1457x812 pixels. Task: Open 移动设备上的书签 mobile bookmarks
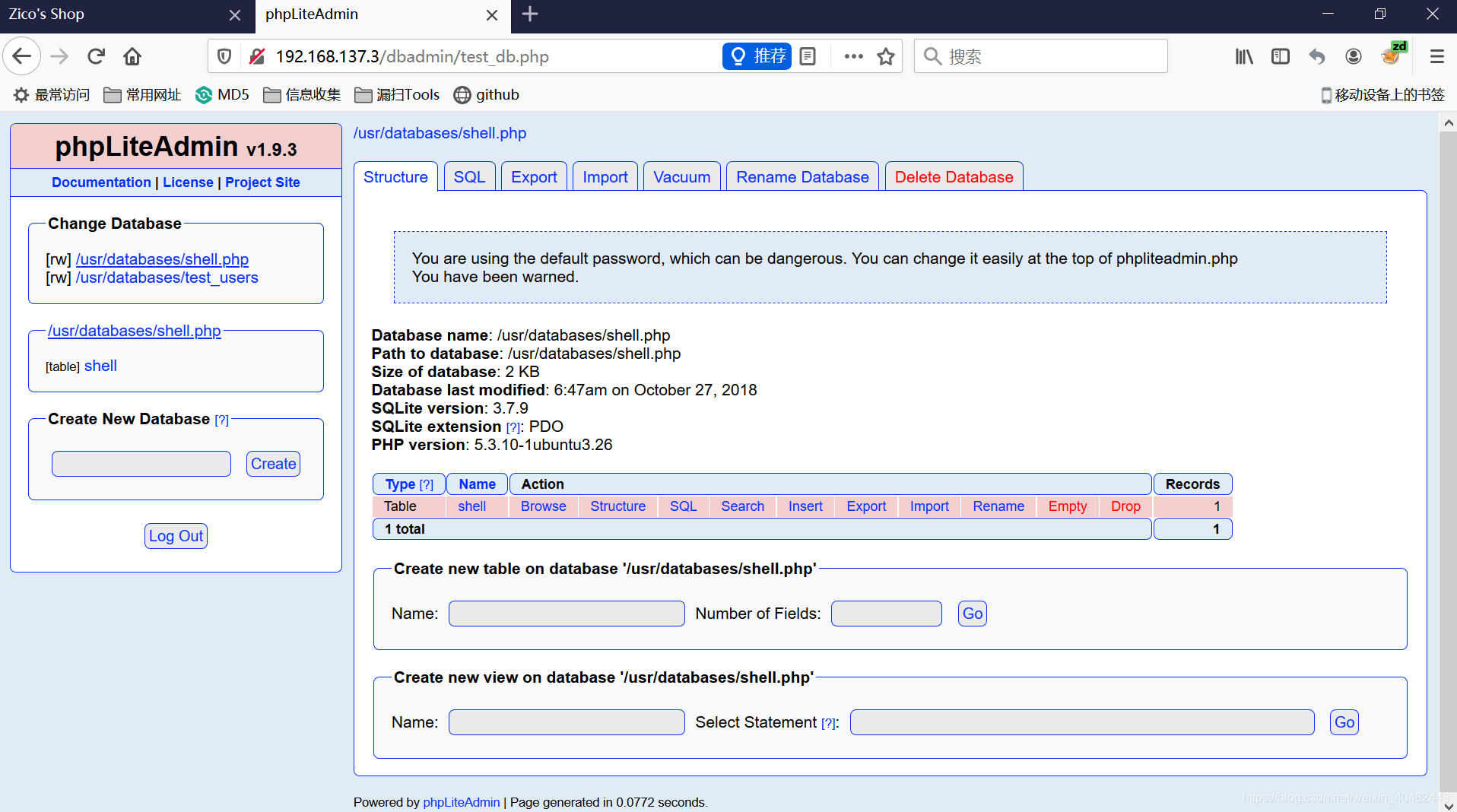click(x=1382, y=95)
